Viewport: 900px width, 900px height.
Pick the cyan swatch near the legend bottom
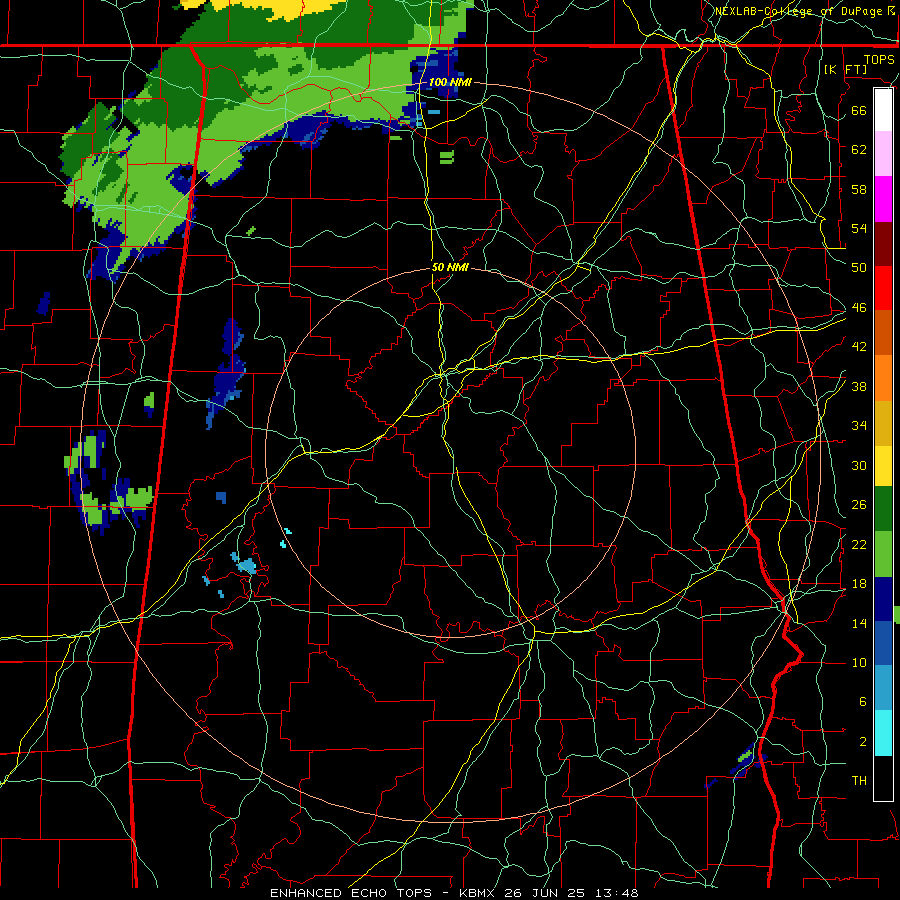tap(883, 733)
